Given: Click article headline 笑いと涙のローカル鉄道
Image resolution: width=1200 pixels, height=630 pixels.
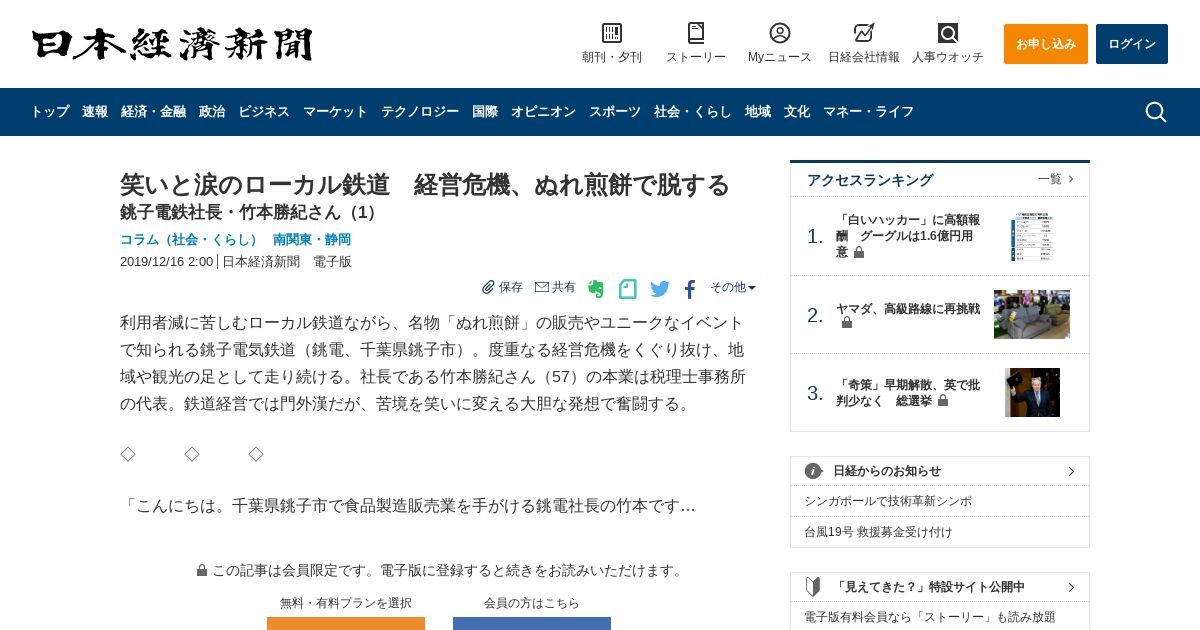Looking at the screenshot, I should coord(425,185).
